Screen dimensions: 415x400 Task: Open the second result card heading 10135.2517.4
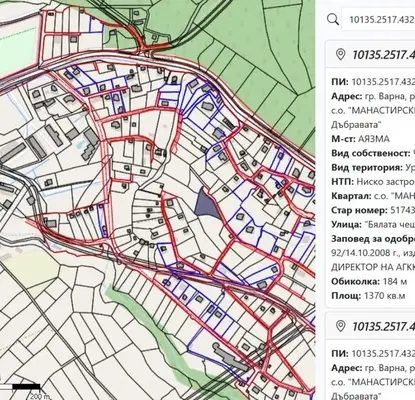coord(383,326)
